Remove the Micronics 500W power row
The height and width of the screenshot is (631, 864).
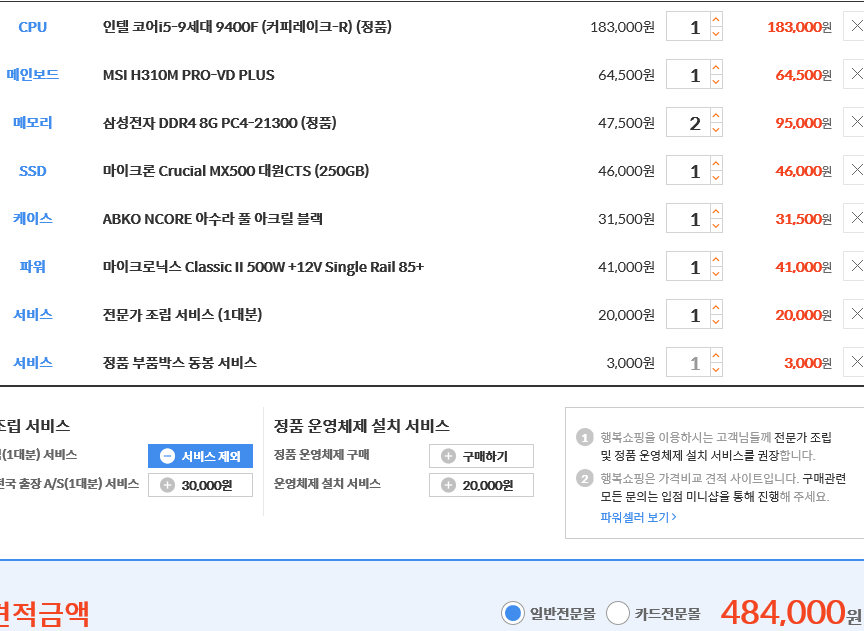[855, 266]
